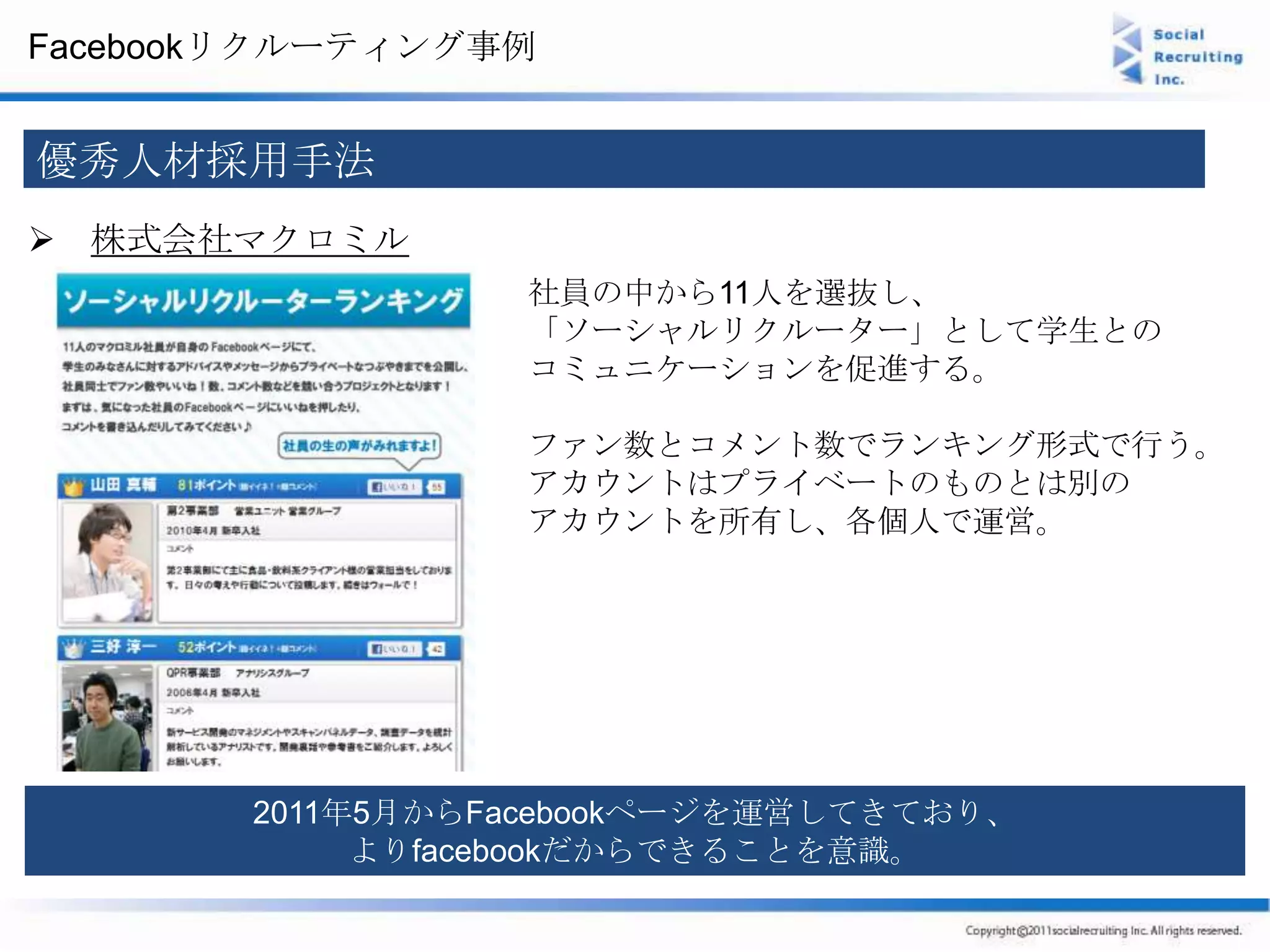Click the crown icon next to 三好 淳一
The image size is (1270, 952).
73,648
